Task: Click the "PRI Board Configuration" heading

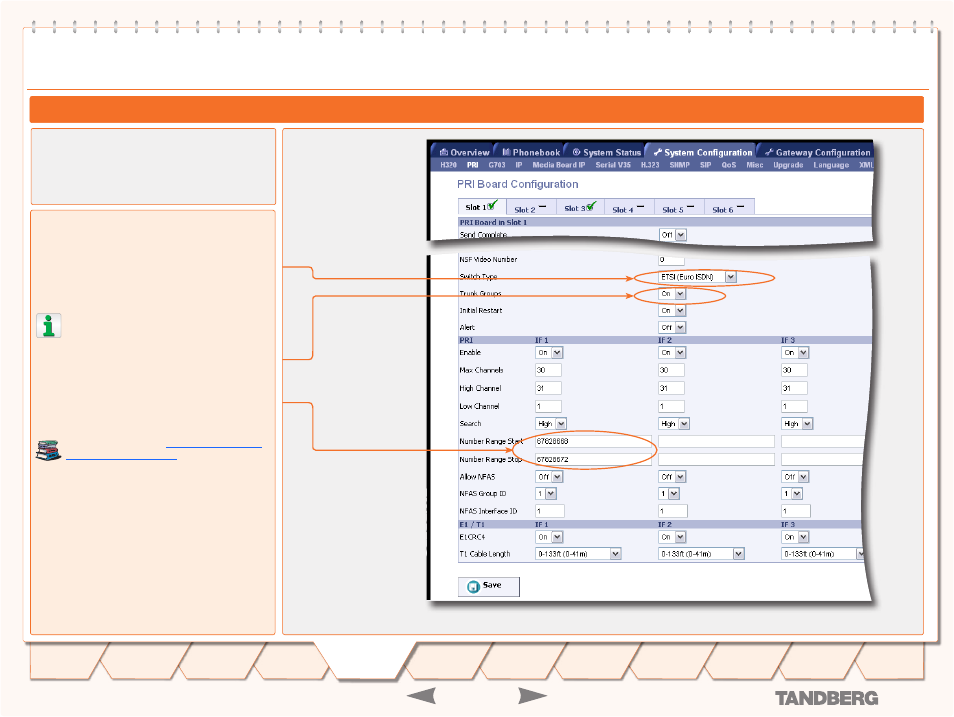Action: click(518, 184)
